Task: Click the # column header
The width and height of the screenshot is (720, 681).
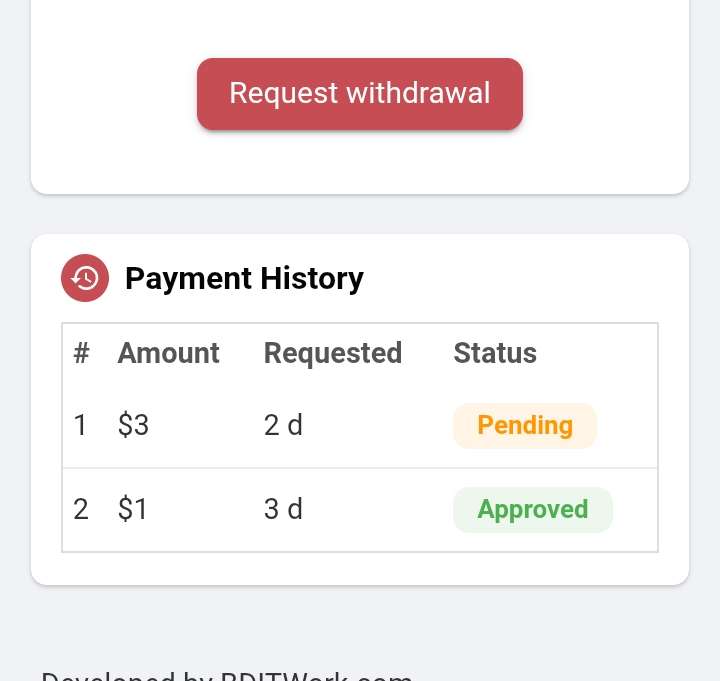Action: (x=81, y=353)
